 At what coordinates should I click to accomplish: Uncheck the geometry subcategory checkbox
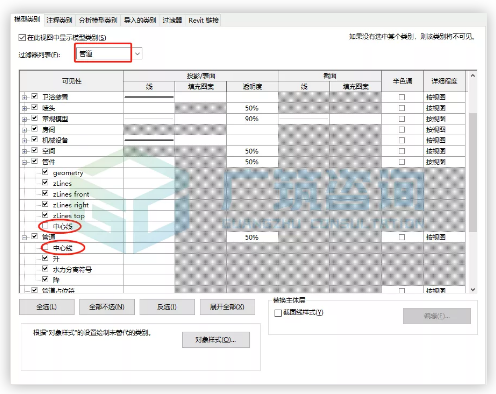[45, 172]
